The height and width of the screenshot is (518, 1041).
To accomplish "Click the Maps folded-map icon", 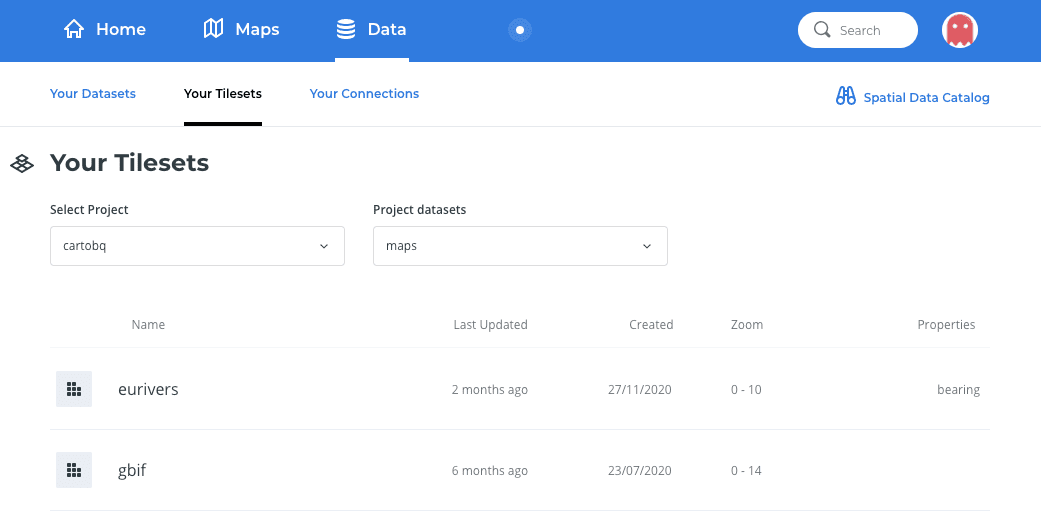I will pyautogui.click(x=213, y=30).
